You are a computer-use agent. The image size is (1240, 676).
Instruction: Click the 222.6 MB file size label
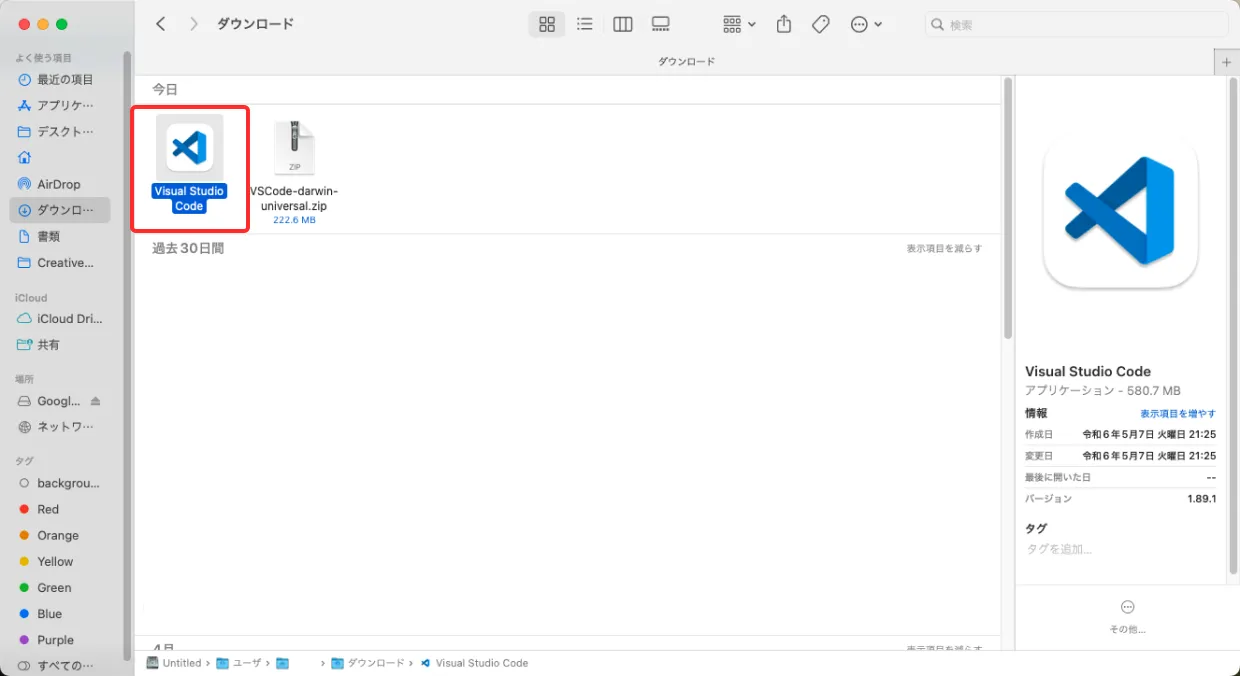point(294,220)
